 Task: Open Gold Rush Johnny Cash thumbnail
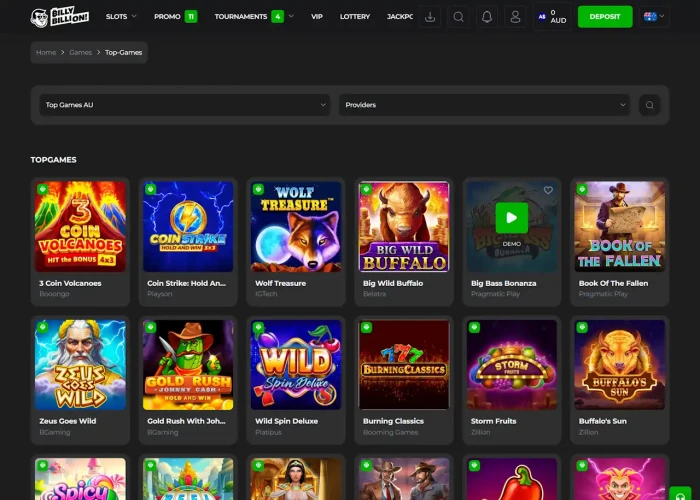pos(188,365)
